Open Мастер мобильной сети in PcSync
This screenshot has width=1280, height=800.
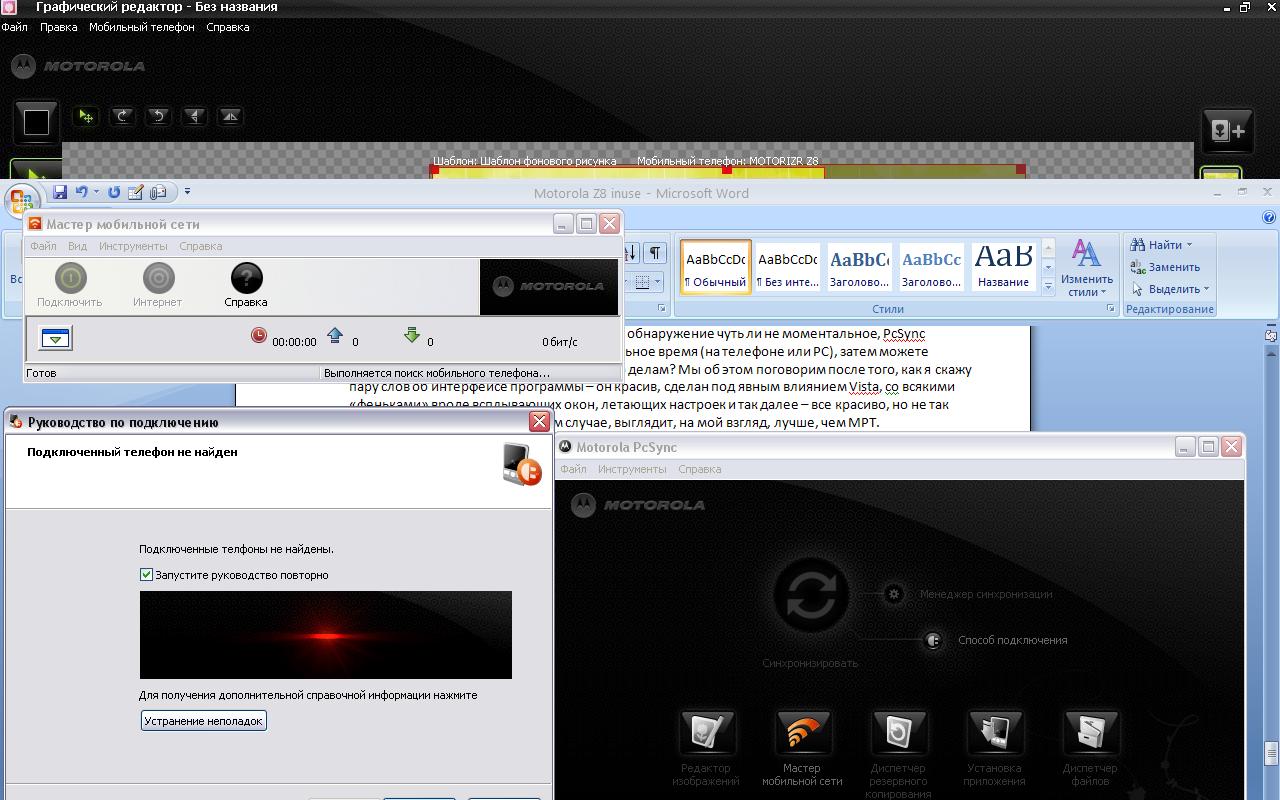802,733
